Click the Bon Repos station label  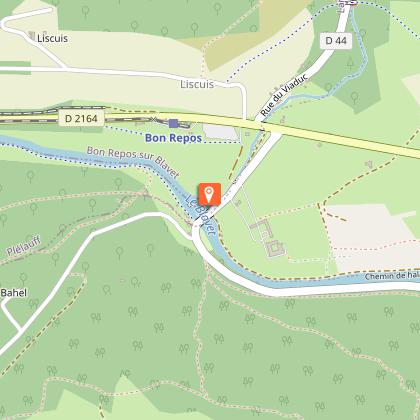(173, 138)
